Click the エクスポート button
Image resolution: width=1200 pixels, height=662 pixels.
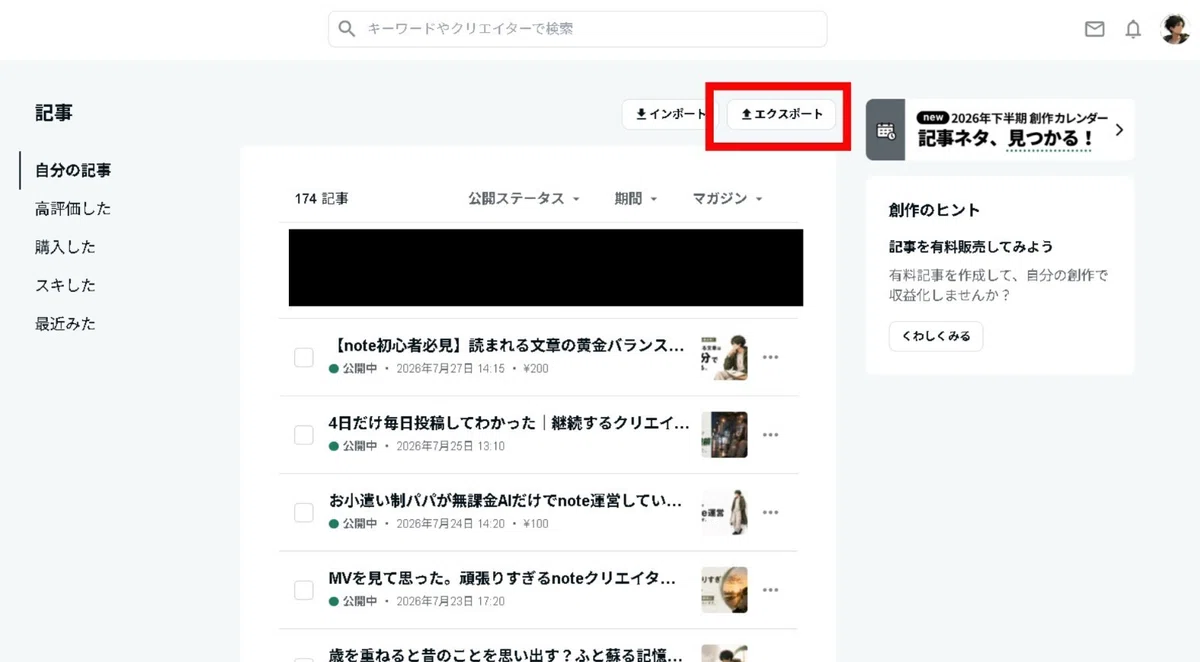(x=781, y=114)
